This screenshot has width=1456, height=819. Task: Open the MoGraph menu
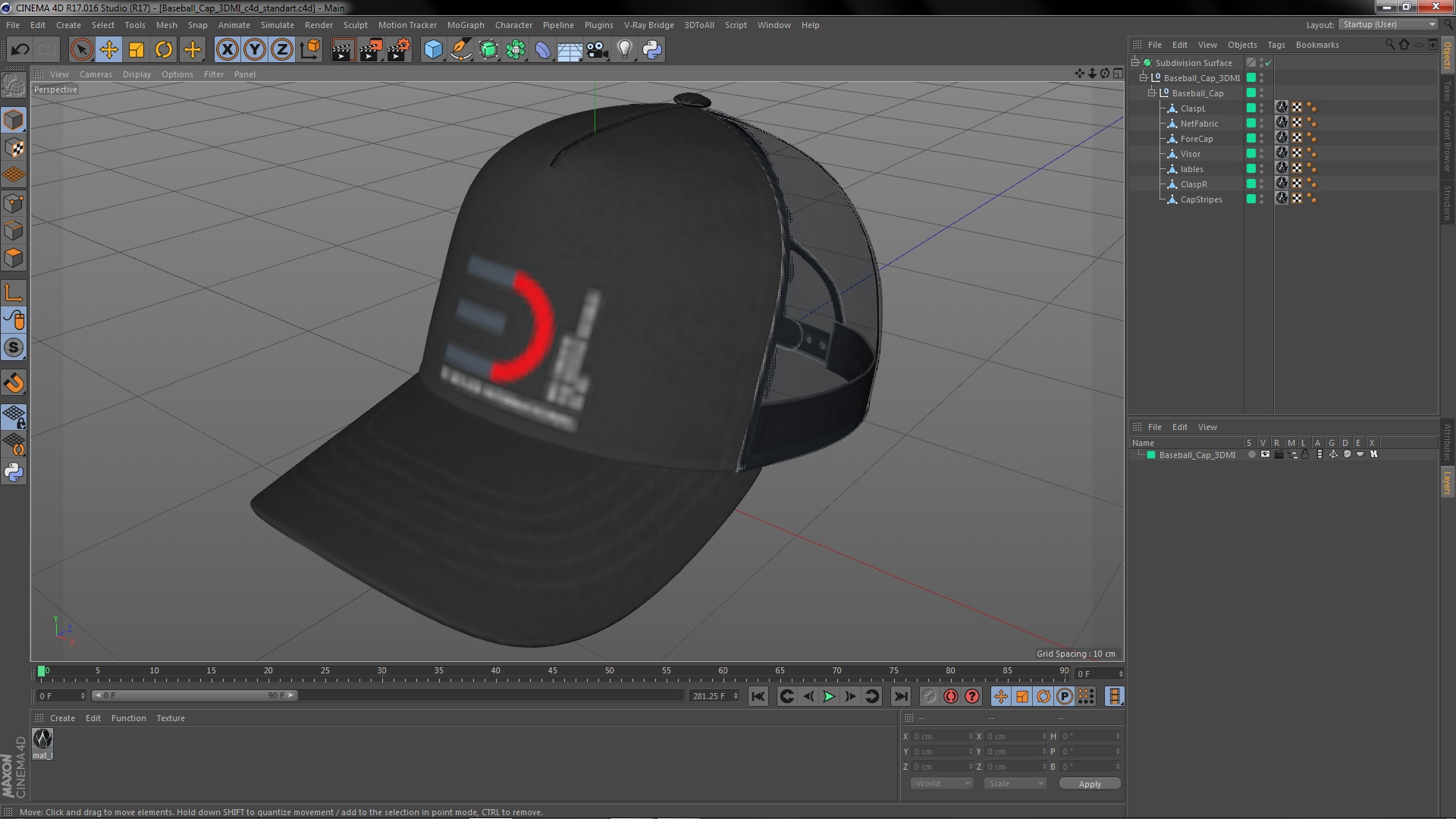pyautogui.click(x=465, y=25)
